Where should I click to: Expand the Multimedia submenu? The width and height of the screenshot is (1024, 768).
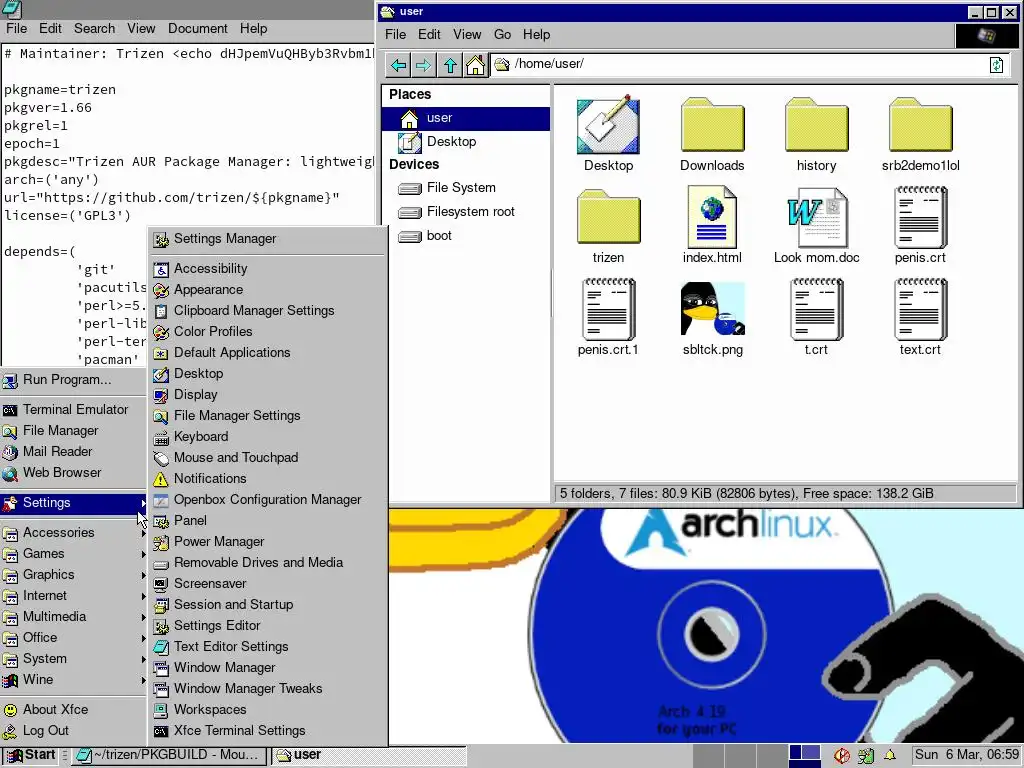tap(74, 616)
